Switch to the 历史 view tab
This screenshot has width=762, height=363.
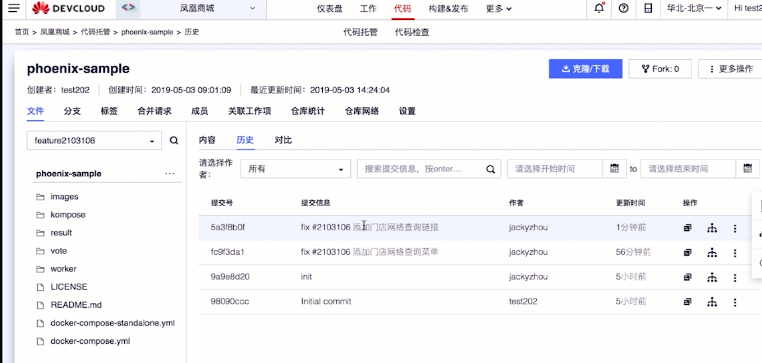point(245,140)
